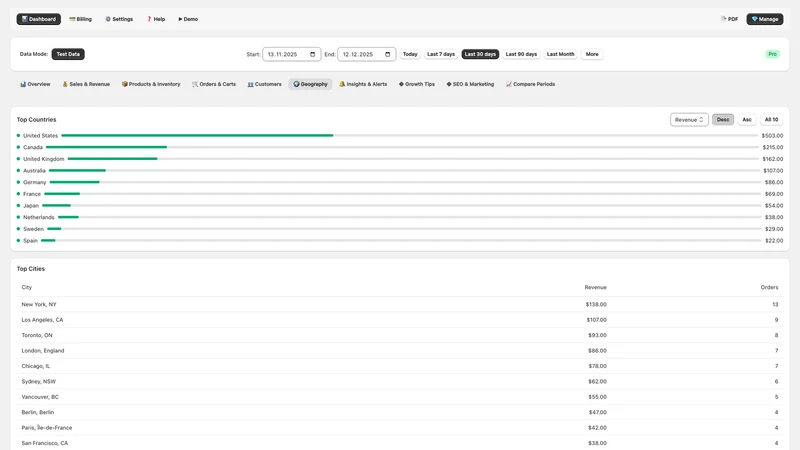Select the Today date range
Screen dimensions: 800x450
pyautogui.click(x=410, y=54)
